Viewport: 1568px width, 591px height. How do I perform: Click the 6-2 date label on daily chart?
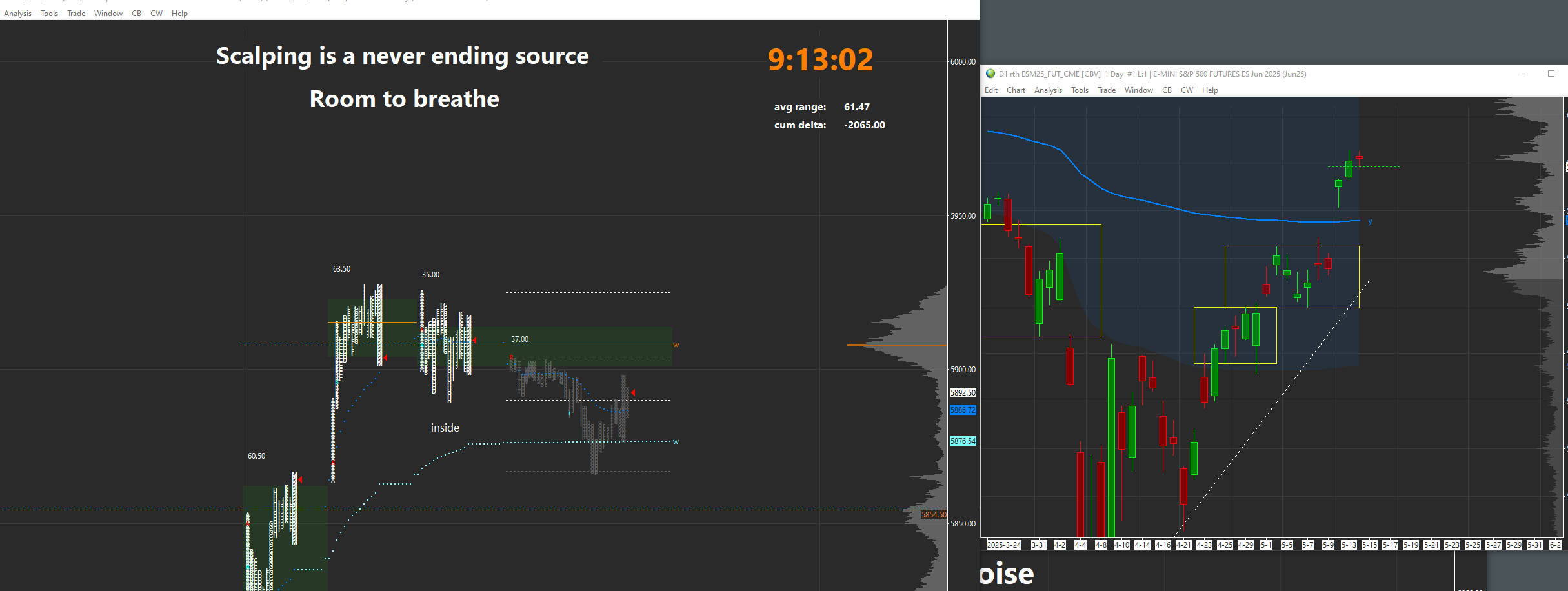pyautogui.click(x=1555, y=545)
